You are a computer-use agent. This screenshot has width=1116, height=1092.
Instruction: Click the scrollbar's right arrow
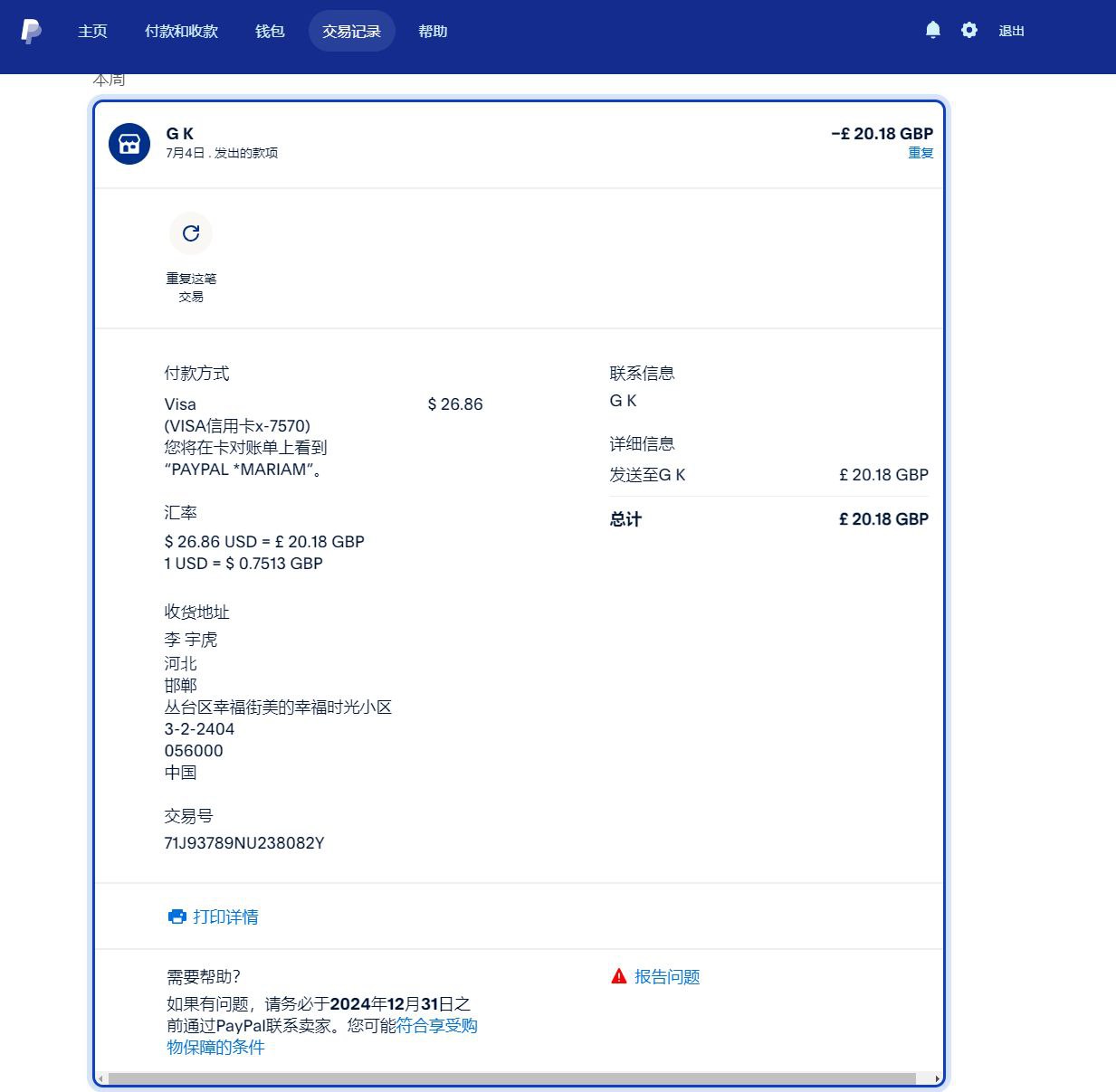click(937, 1078)
